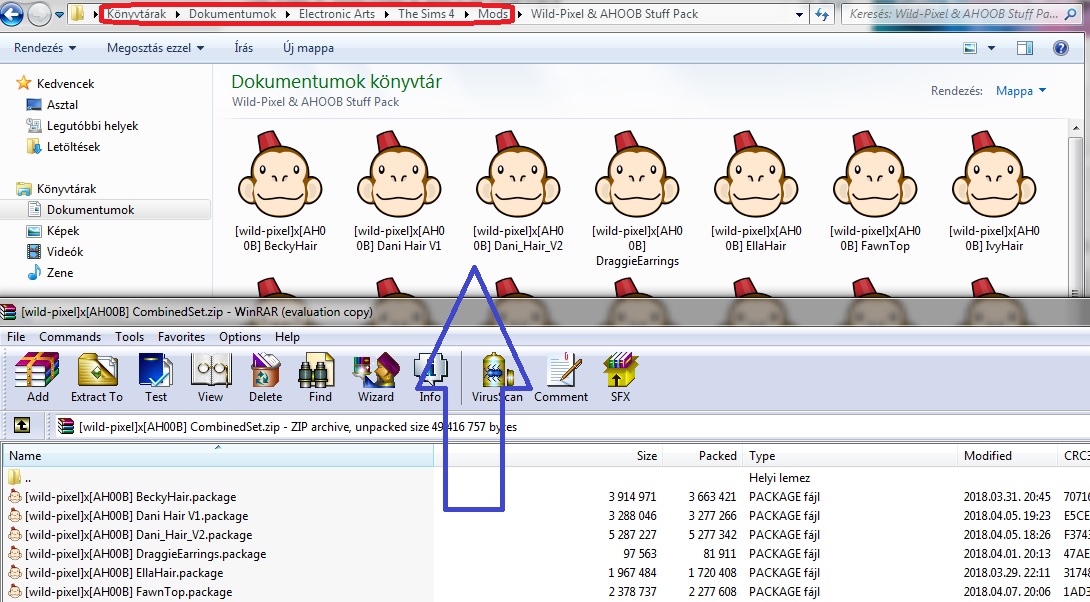Run the Test archive tool
This screenshot has height=602, width=1090.
click(x=156, y=377)
